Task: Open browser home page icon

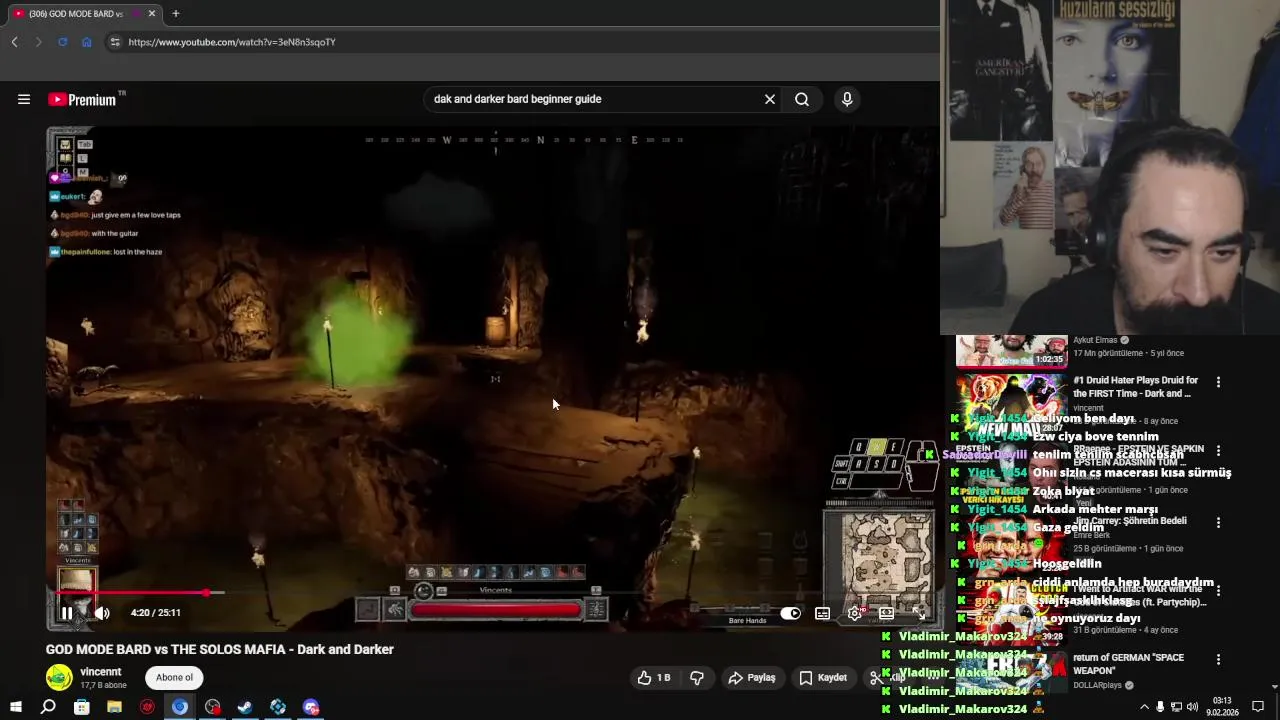Action: 86,42
